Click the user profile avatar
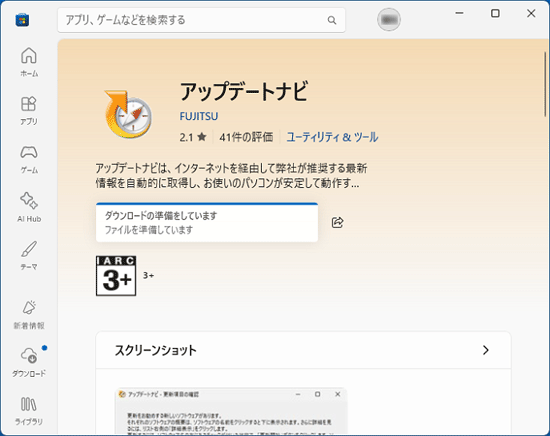This screenshot has width=550, height=436. coord(389,19)
